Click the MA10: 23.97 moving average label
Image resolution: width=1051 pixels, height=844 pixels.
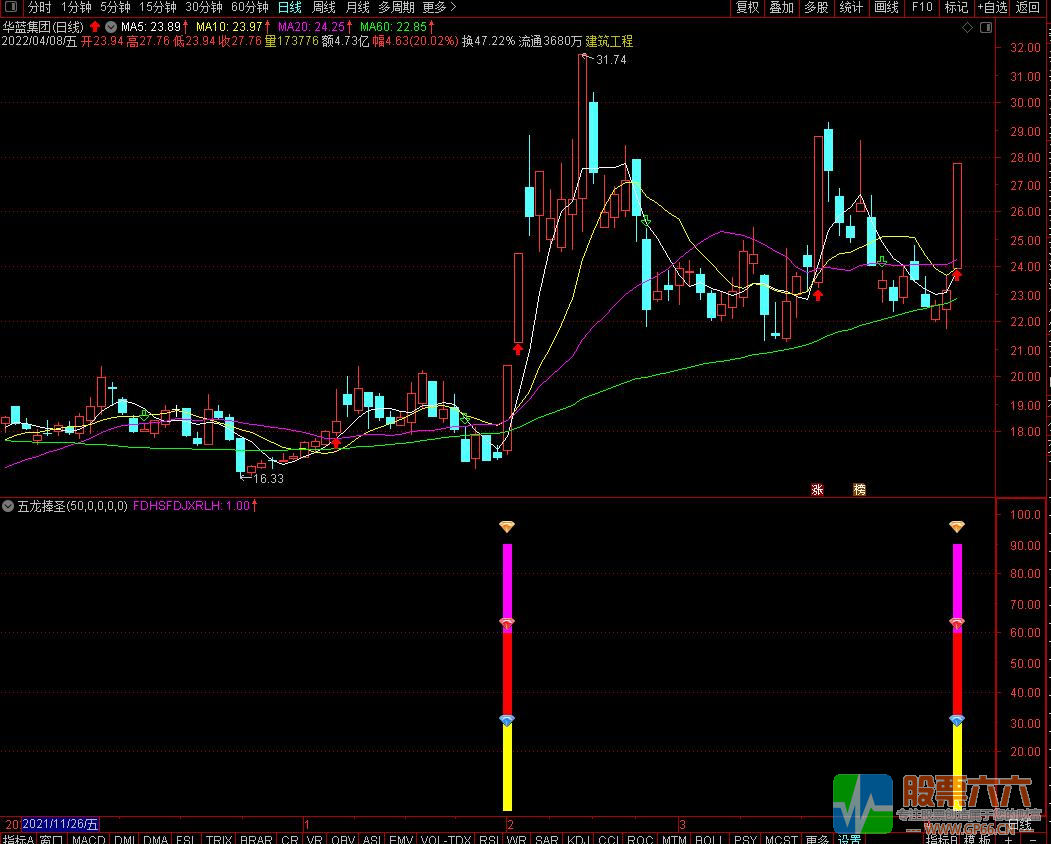229,27
